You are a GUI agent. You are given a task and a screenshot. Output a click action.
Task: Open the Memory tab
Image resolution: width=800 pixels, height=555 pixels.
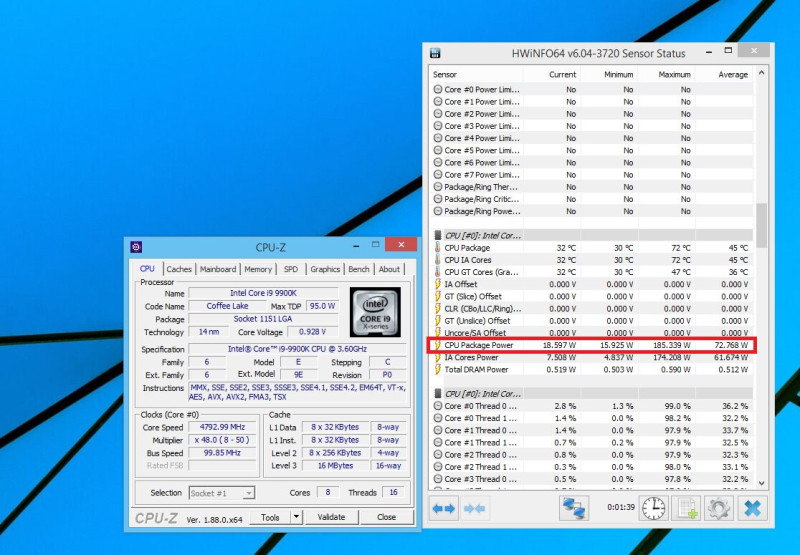point(258,269)
